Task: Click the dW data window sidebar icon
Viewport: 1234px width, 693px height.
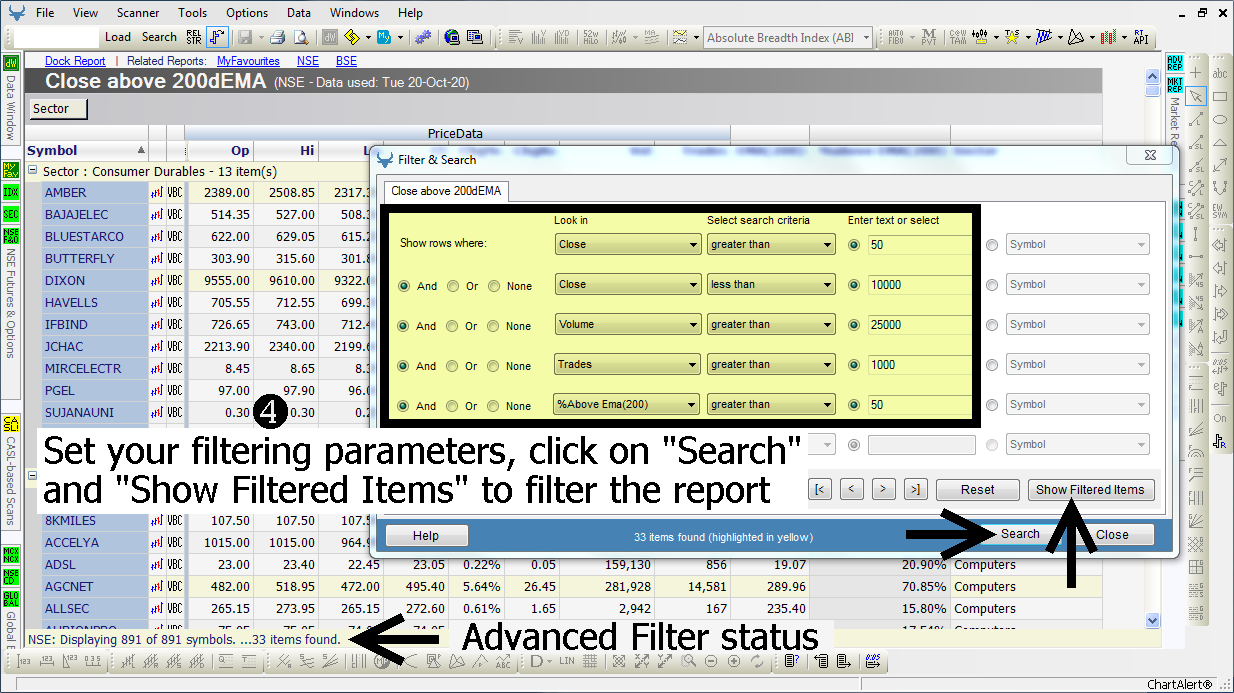Action: 11,64
